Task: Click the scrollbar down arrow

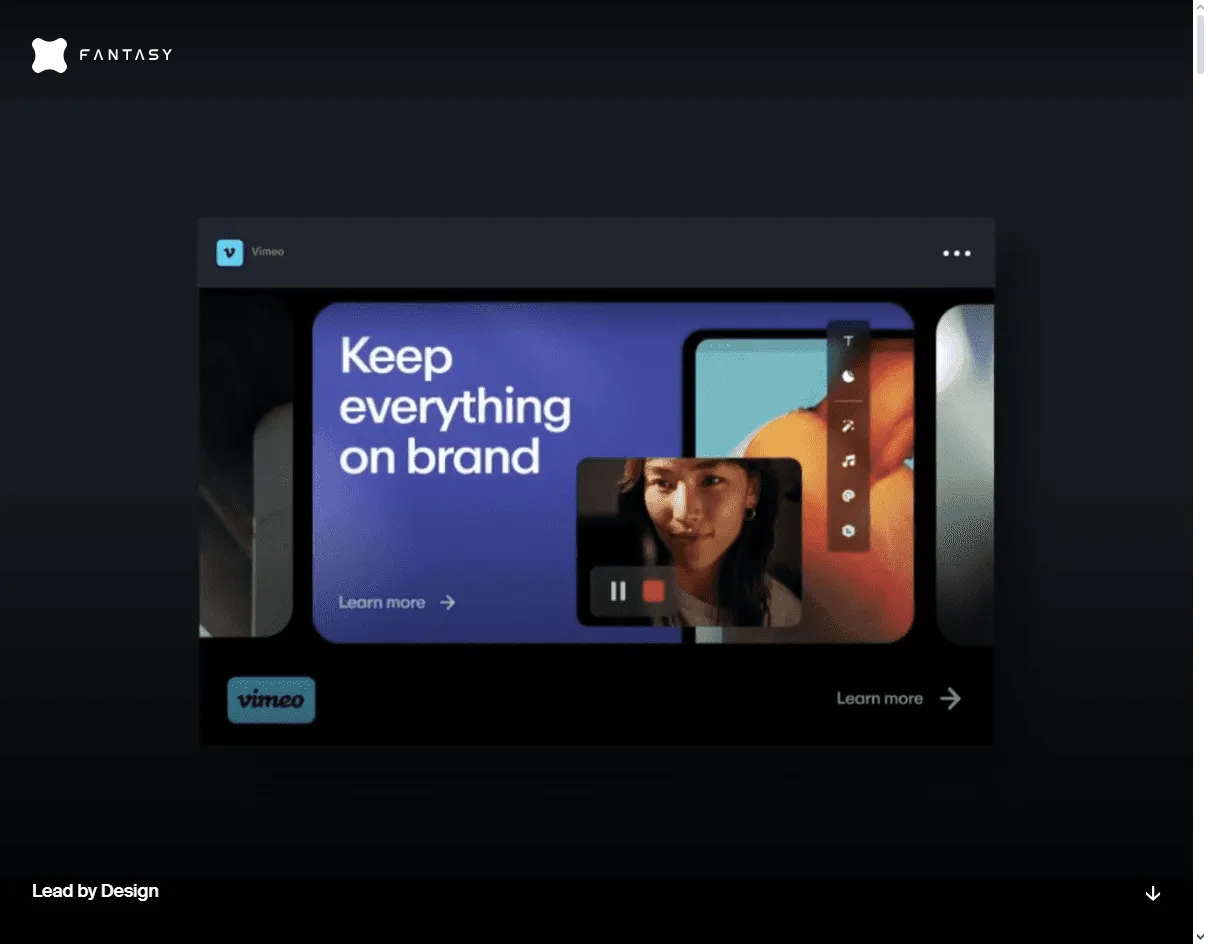Action: (x=1201, y=937)
